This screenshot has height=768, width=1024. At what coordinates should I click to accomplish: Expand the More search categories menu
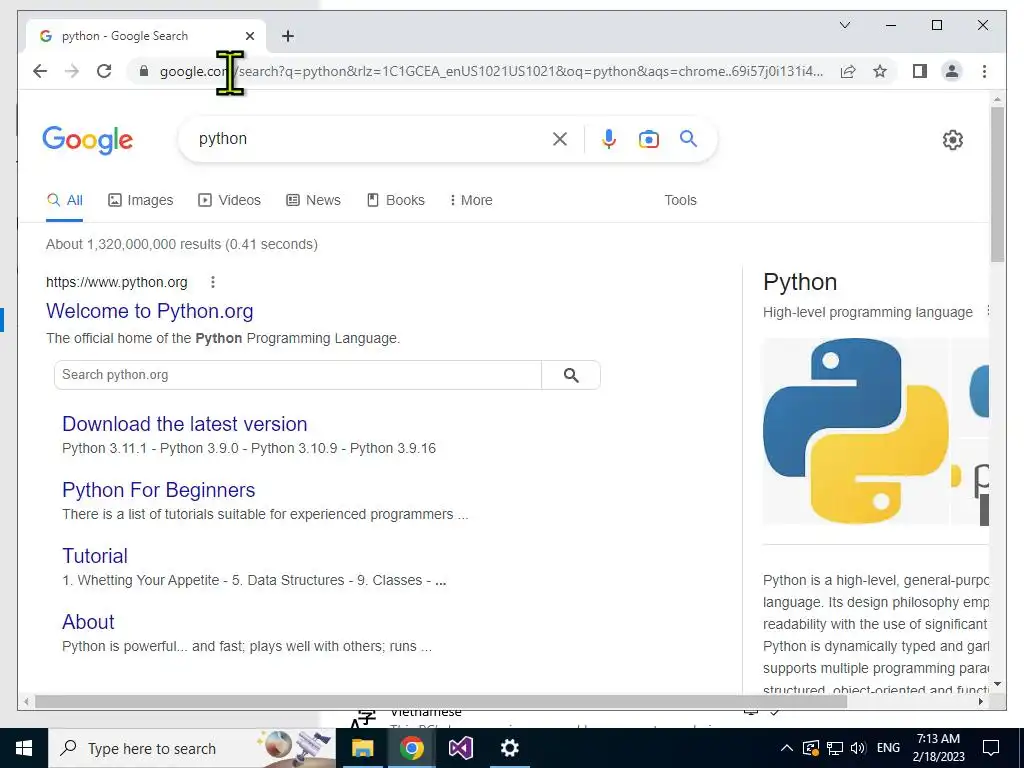[471, 200]
